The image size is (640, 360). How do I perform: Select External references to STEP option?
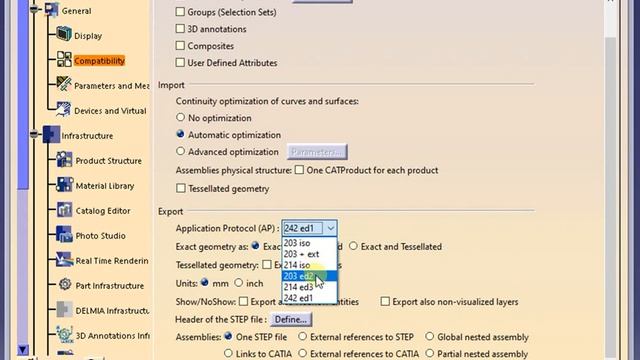coord(302,336)
